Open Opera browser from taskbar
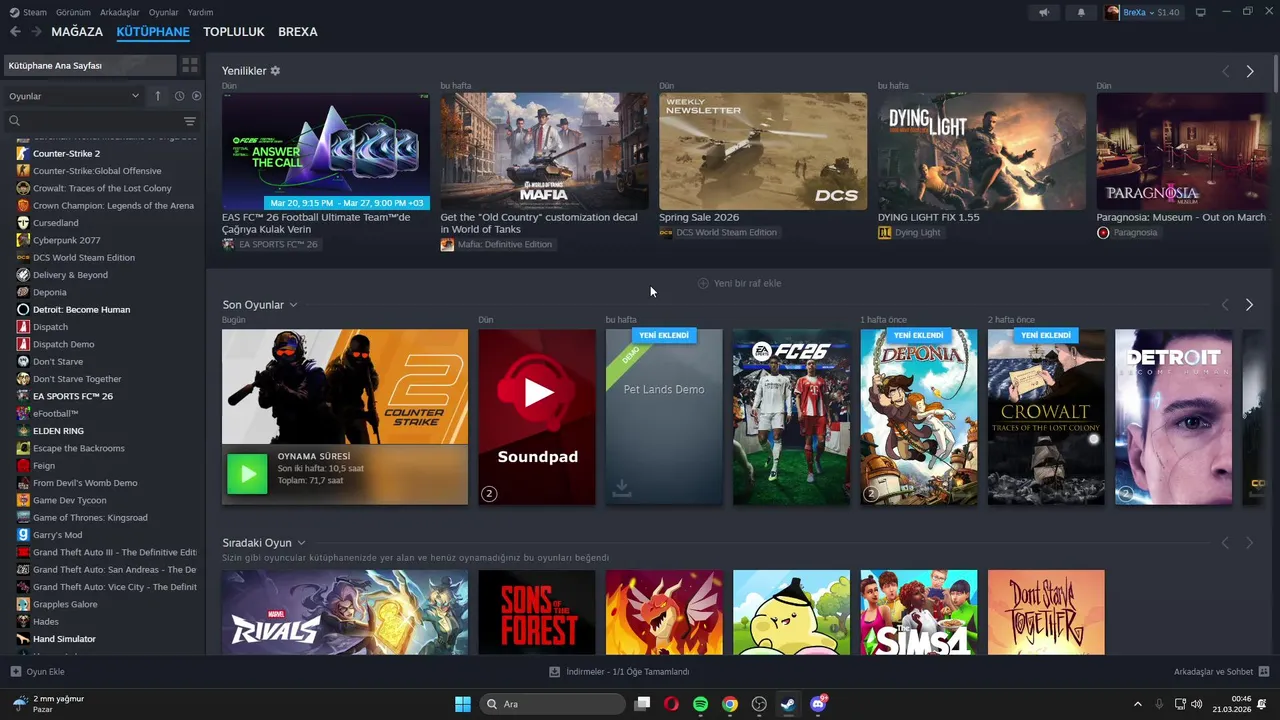Viewport: 1280px width, 720px height. click(x=671, y=704)
